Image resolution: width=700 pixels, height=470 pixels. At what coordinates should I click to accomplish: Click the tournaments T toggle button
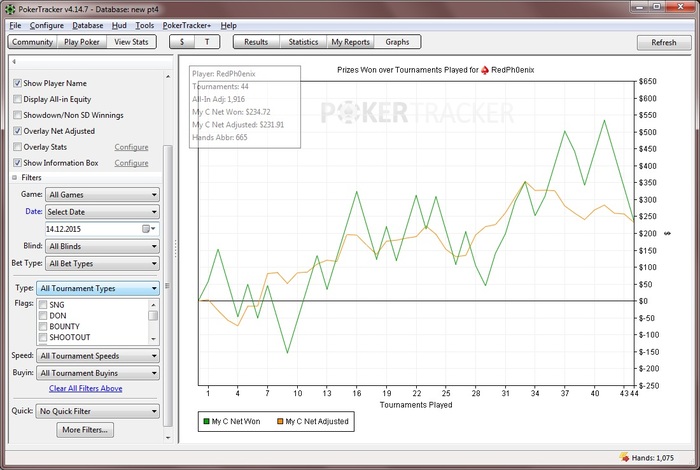[x=208, y=42]
